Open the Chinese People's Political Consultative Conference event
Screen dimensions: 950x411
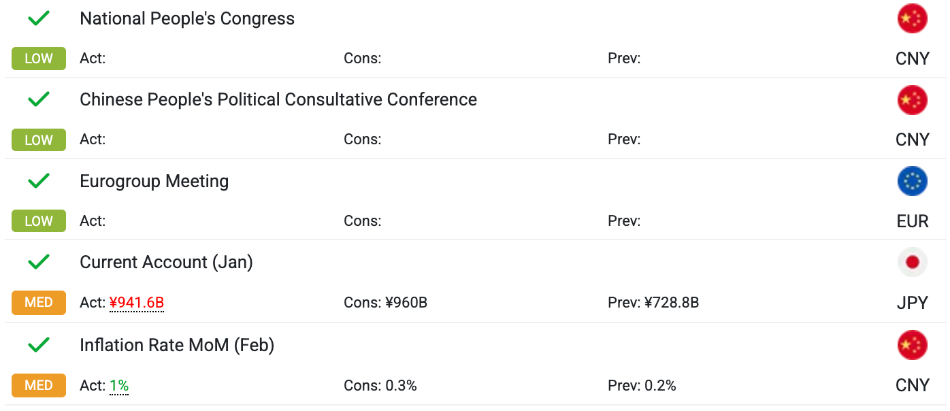coord(278,100)
